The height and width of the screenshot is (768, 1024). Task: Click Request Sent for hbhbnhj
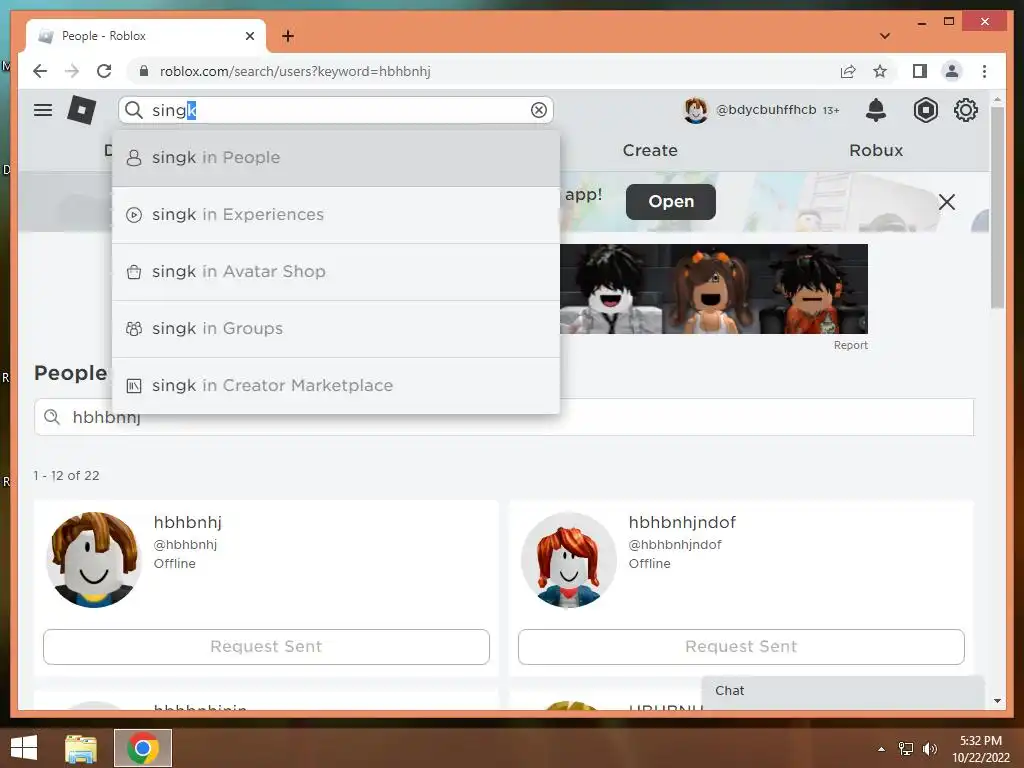coord(266,647)
